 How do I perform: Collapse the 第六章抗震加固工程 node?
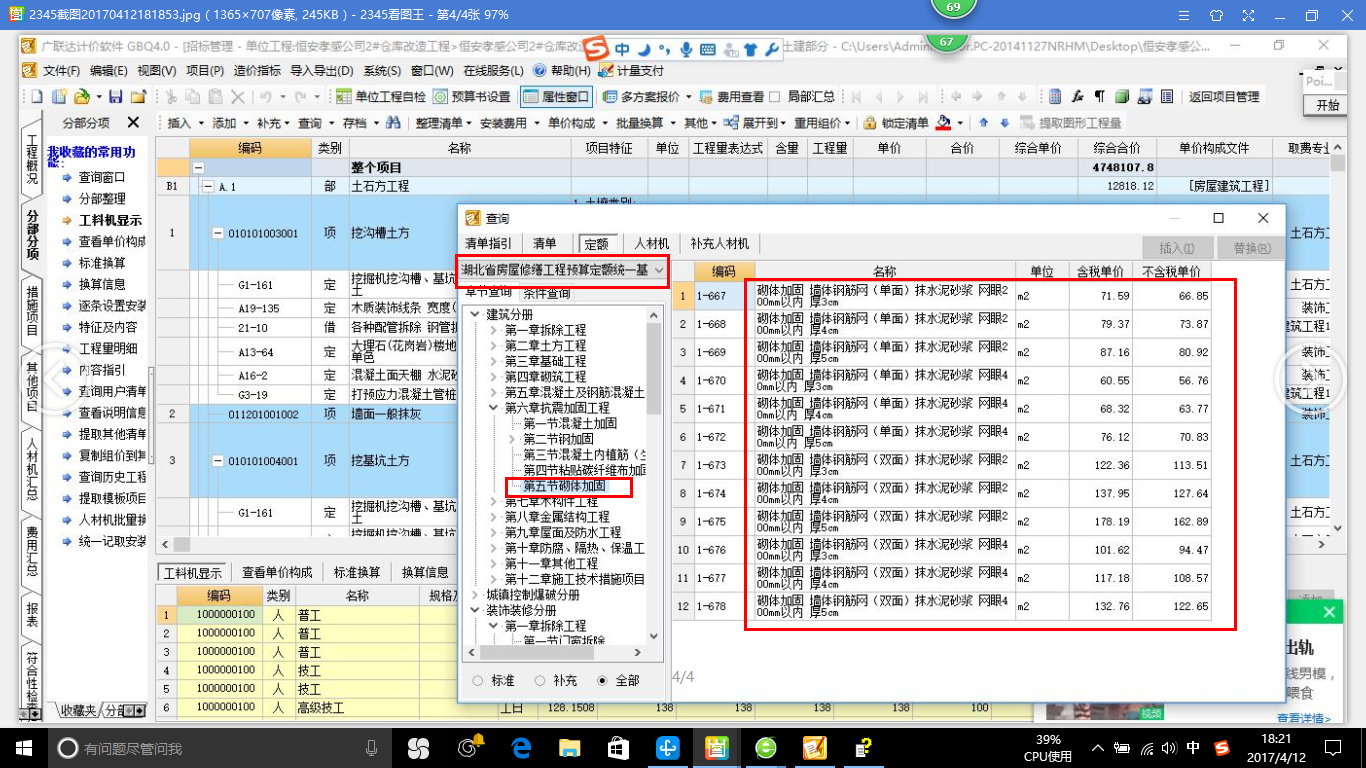click(494, 408)
